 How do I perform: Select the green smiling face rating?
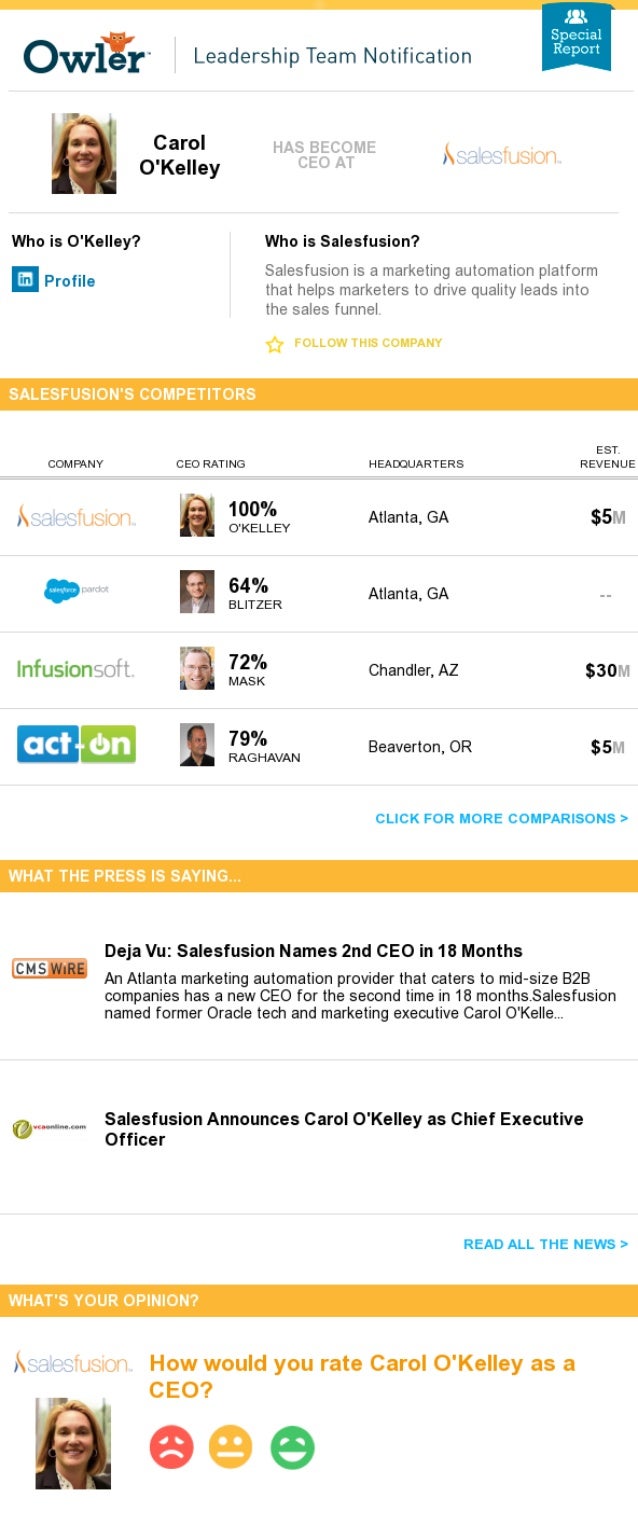(x=292, y=1447)
